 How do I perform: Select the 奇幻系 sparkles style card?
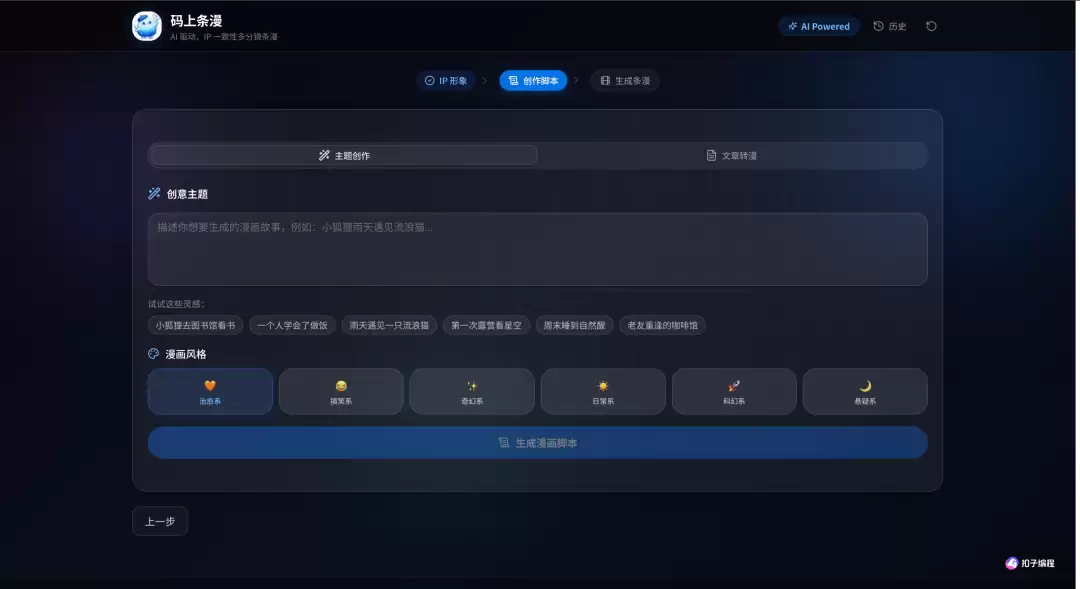pos(472,391)
